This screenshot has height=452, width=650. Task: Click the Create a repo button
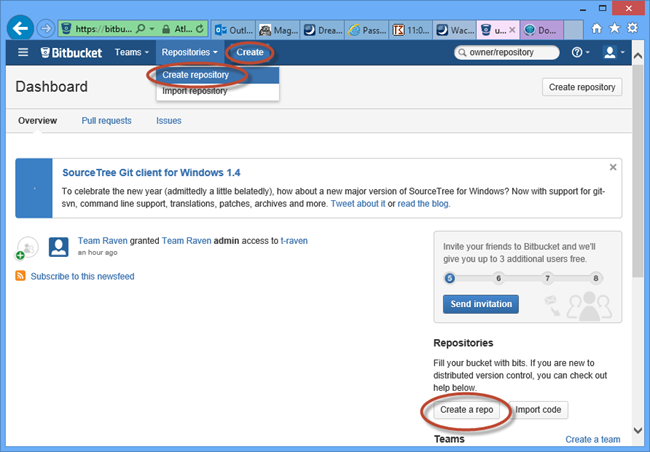468,410
